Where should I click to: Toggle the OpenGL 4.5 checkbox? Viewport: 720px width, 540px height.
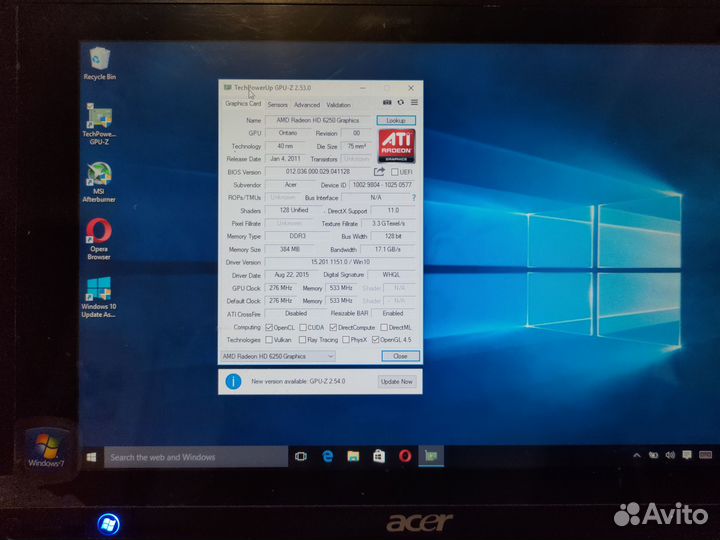(x=376, y=340)
